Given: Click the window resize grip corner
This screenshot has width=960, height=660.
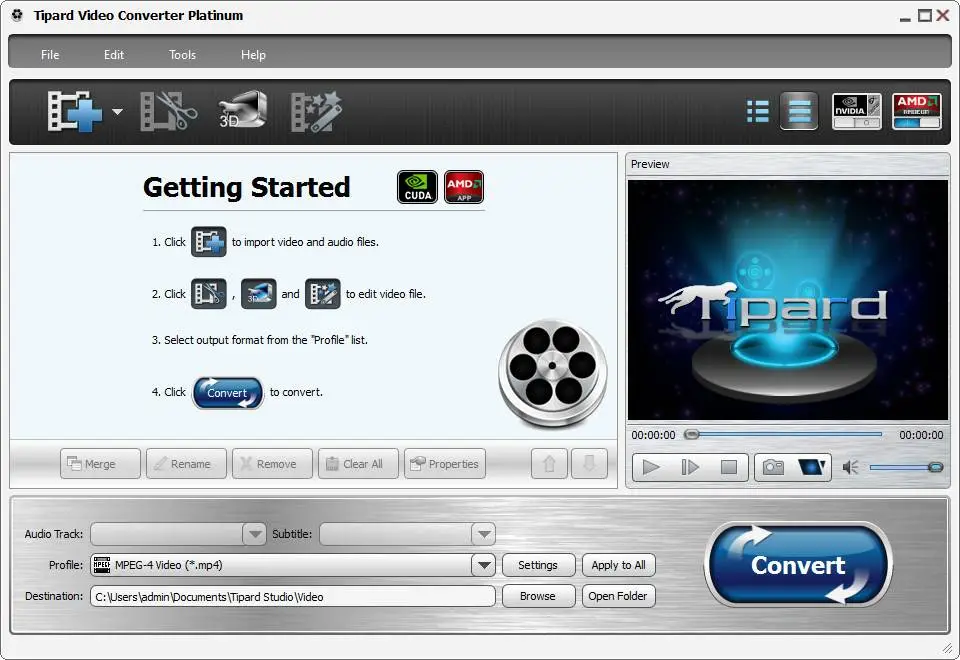Looking at the screenshot, I should click(x=947, y=648).
